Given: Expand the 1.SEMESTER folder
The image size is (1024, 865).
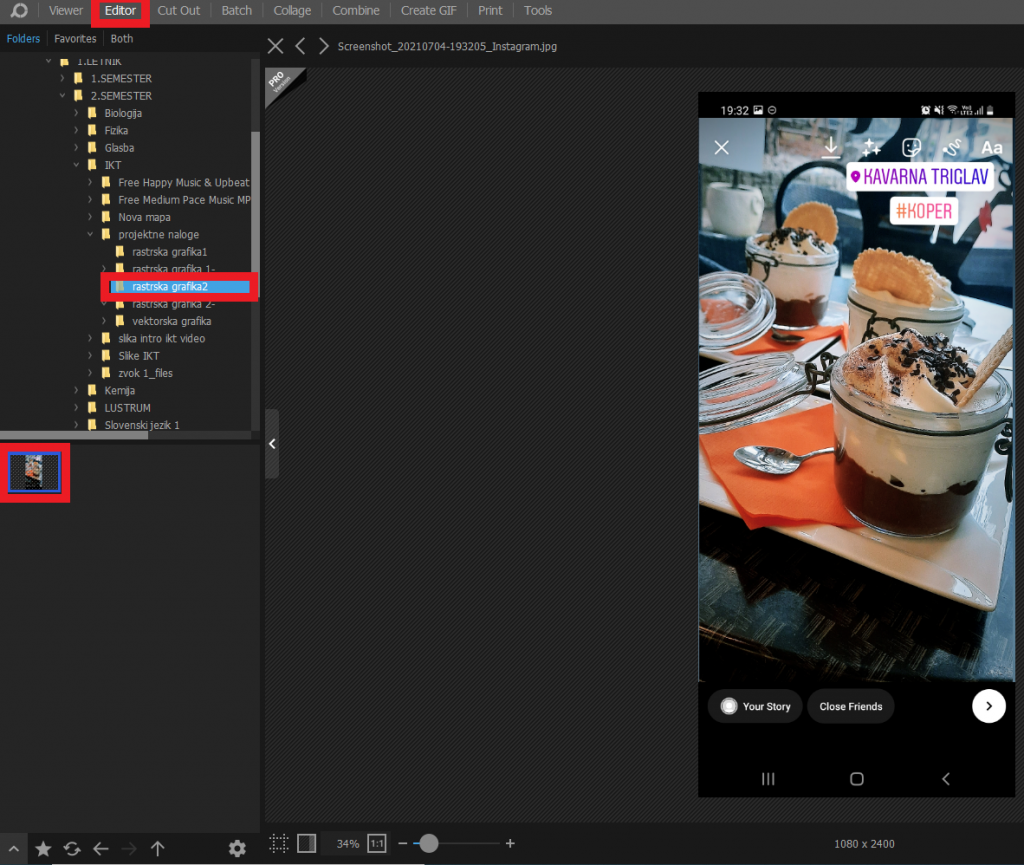Looking at the screenshot, I should tap(62, 78).
